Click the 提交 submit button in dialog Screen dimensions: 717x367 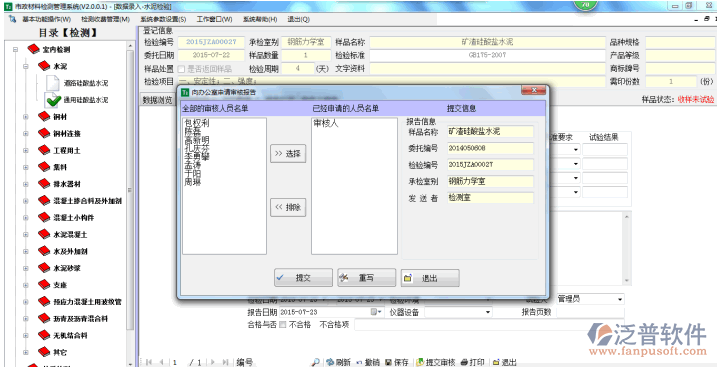[304, 278]
